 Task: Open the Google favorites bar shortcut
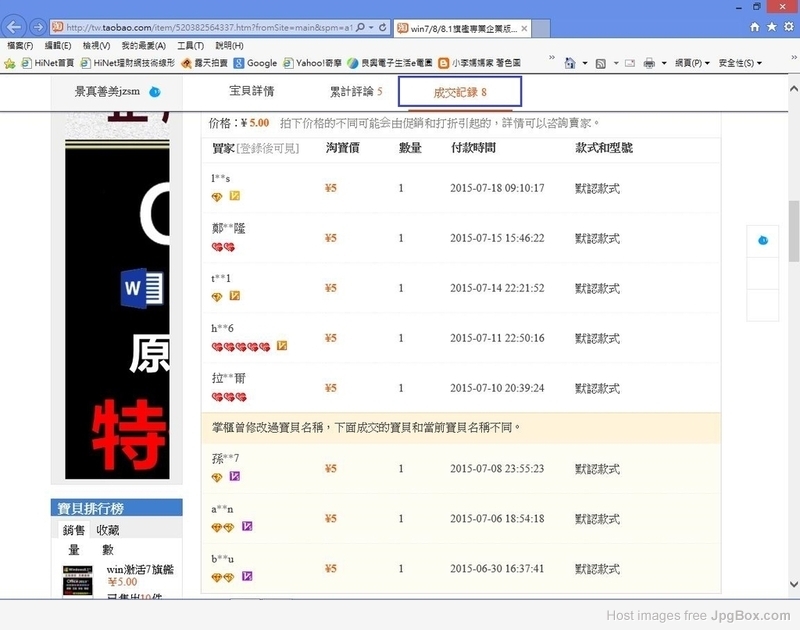click(x=255, y=63)
